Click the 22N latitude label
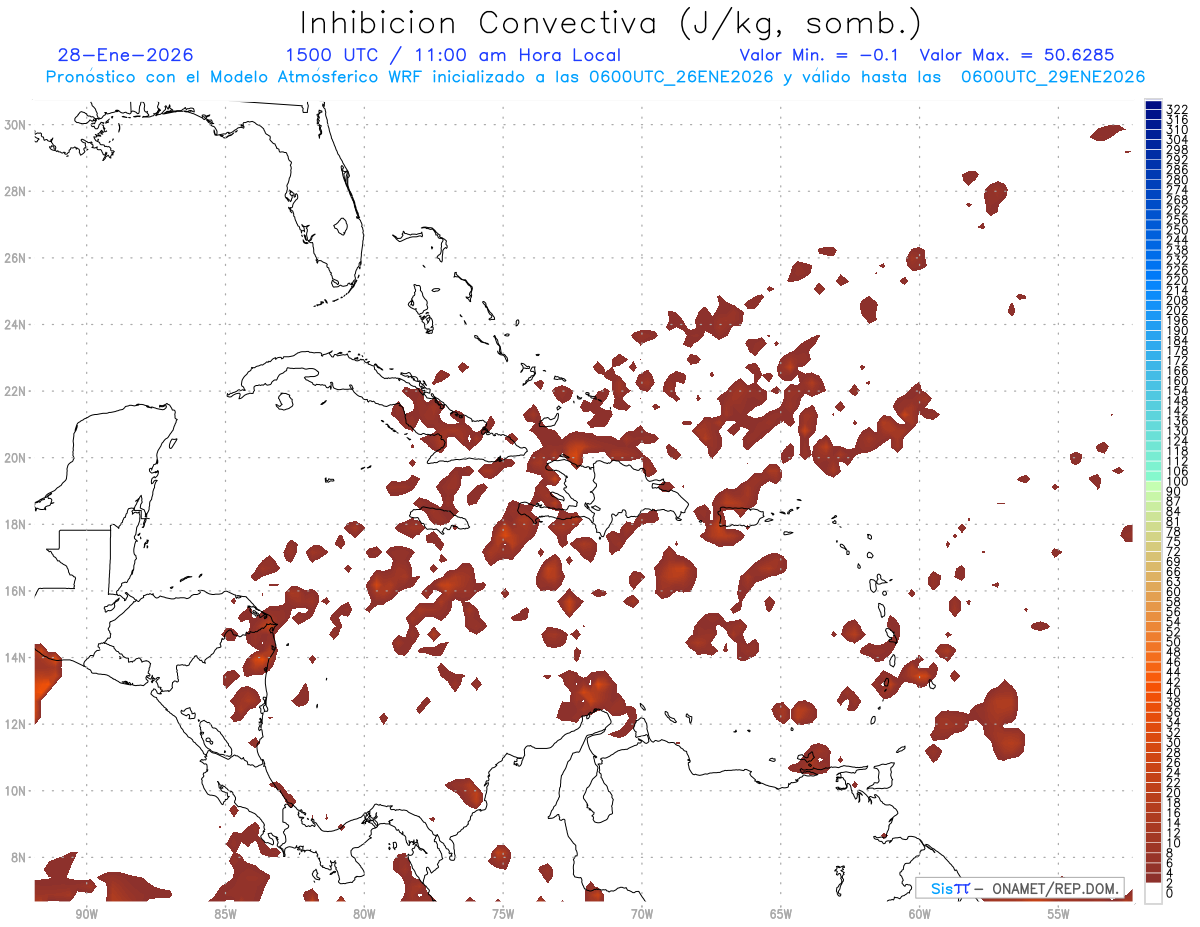Viewport: 1200px width, 927px height. [16, 391]
